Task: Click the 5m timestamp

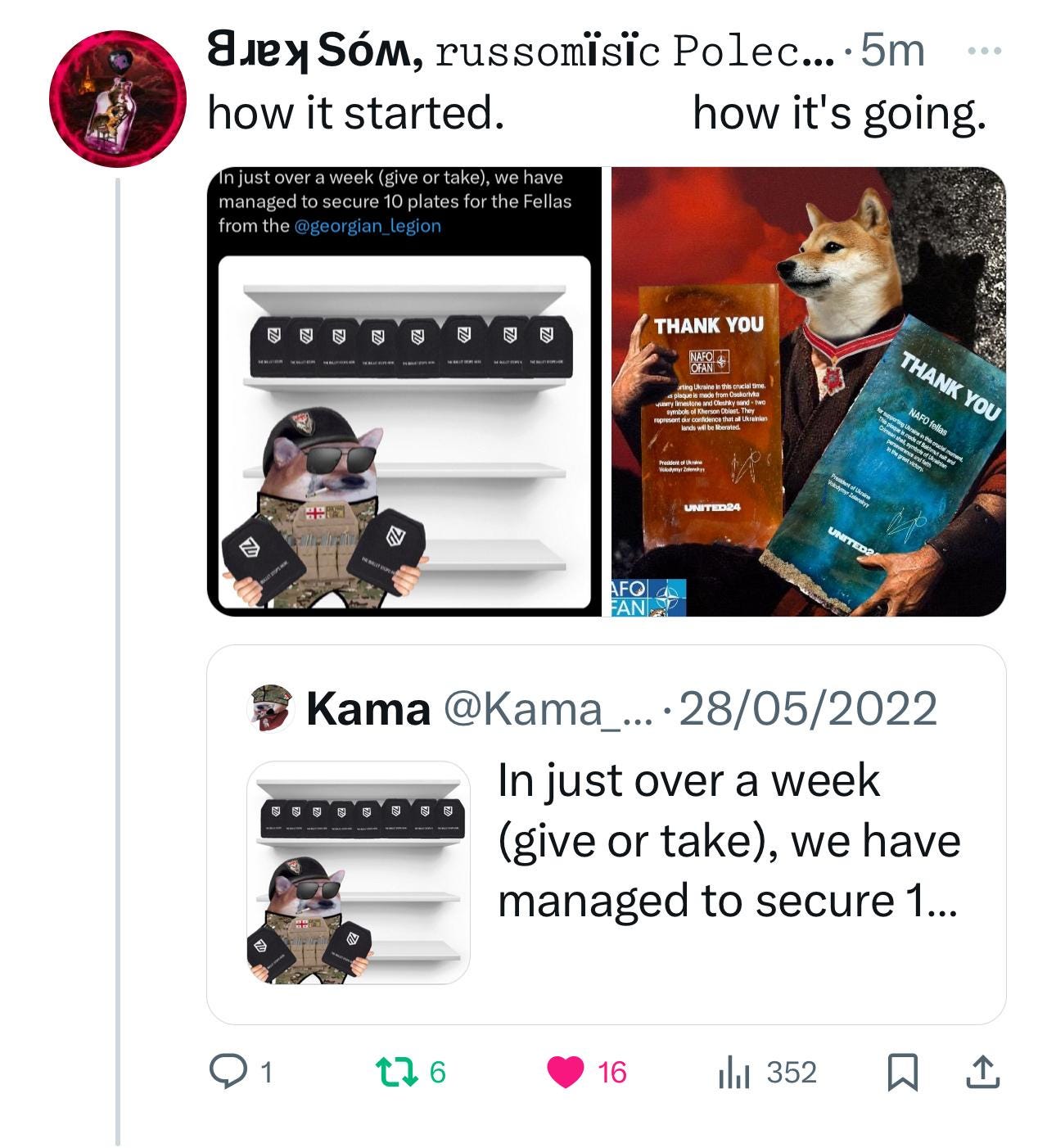Action: tap(892, 51)
